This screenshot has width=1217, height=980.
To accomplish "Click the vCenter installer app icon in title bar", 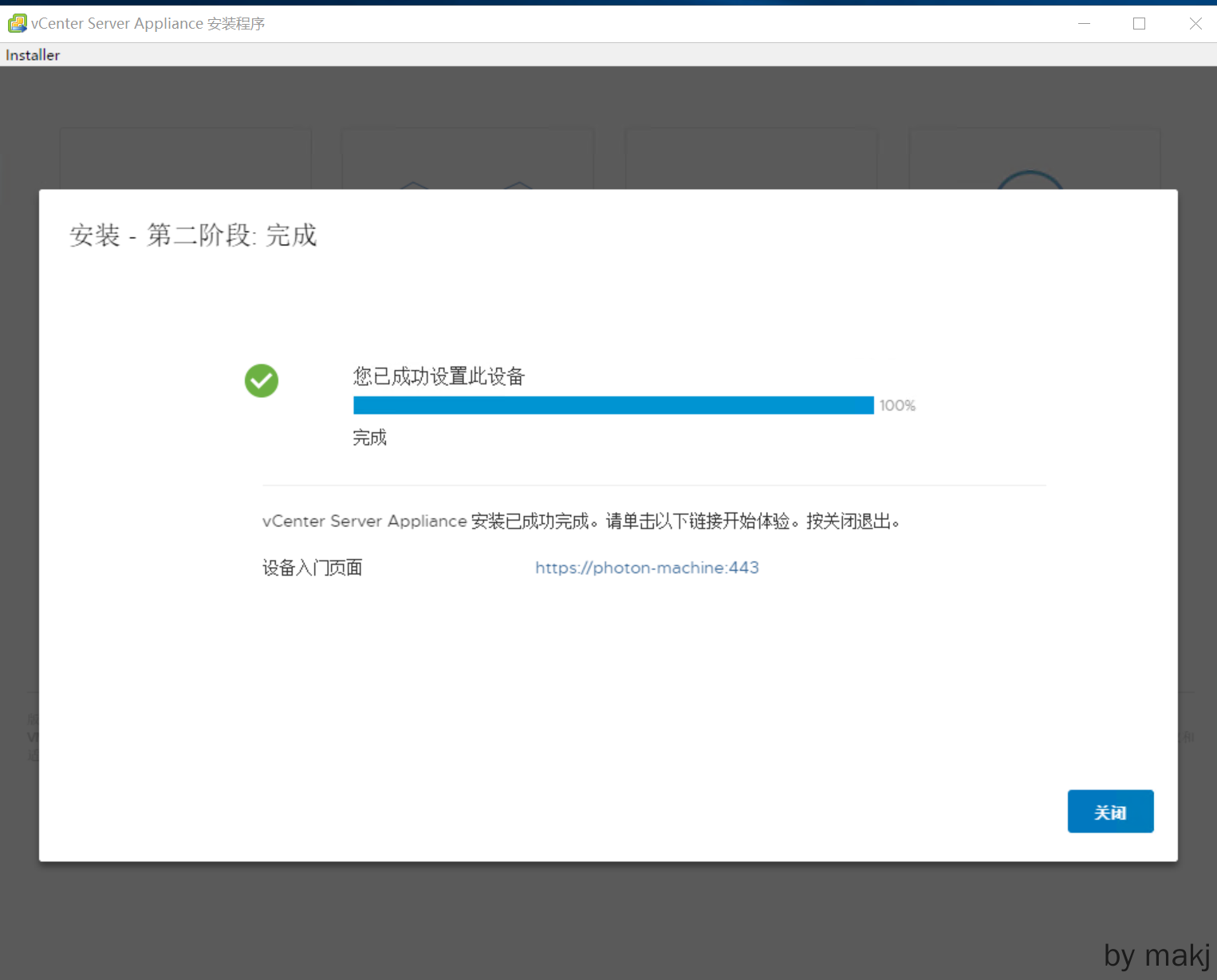I will [x=17, y=24].
